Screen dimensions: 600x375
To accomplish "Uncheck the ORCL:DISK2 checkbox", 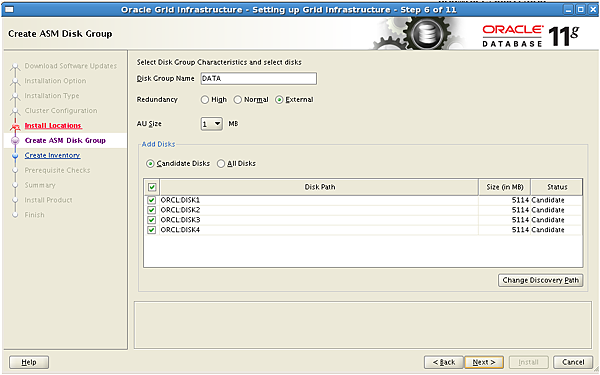I will 152,210.
